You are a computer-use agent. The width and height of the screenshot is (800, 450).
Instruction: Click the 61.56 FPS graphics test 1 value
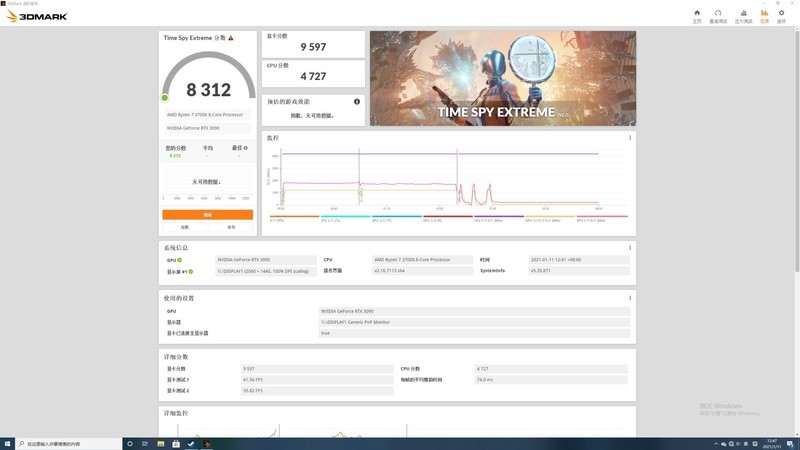pyautogui.click(x=317, y=380)
